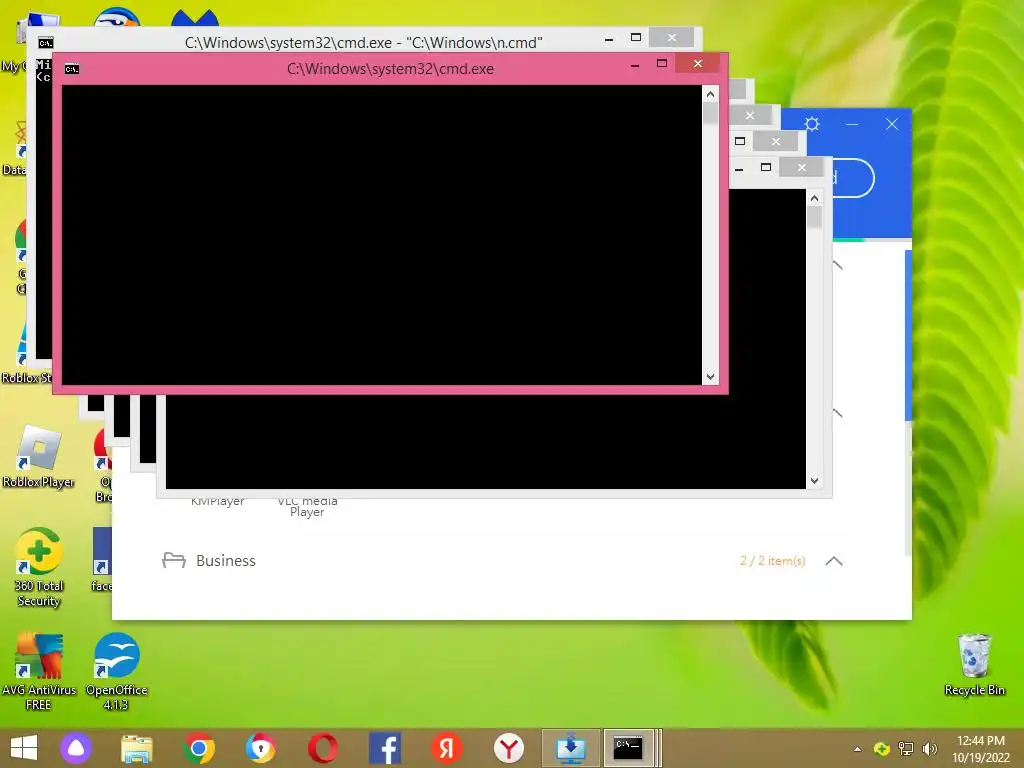1024x768 pixels.
Task: Maximize the rearmost cmd window with visible scrollbar
Action: pyautogui.click(x=766, y=168)
